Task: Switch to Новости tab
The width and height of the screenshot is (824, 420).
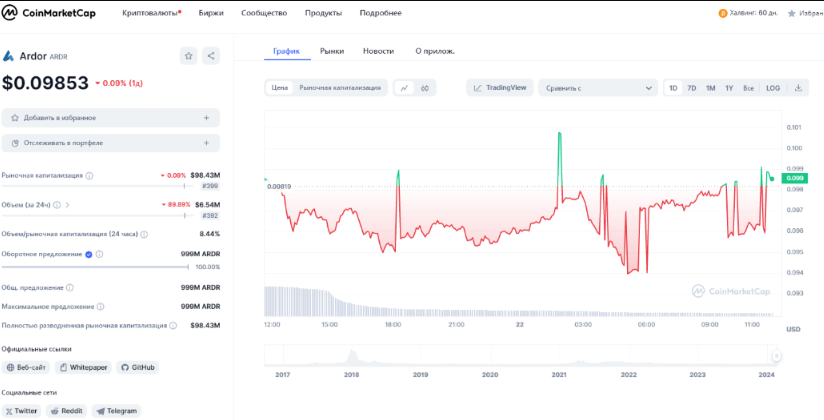Action: [x=378, y=51]
